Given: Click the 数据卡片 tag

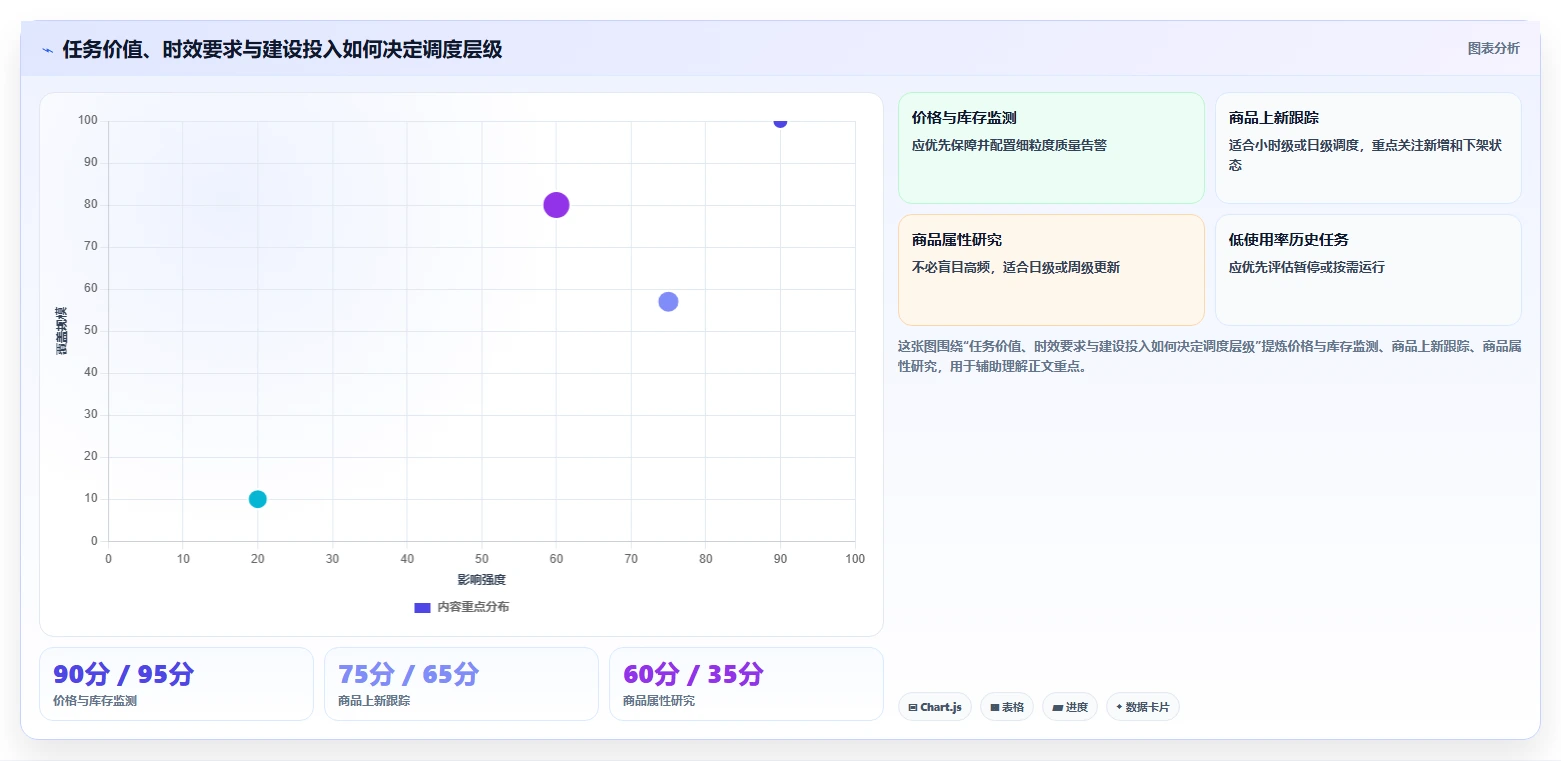Looking at the screenshot, I should tap(1143, 707).
